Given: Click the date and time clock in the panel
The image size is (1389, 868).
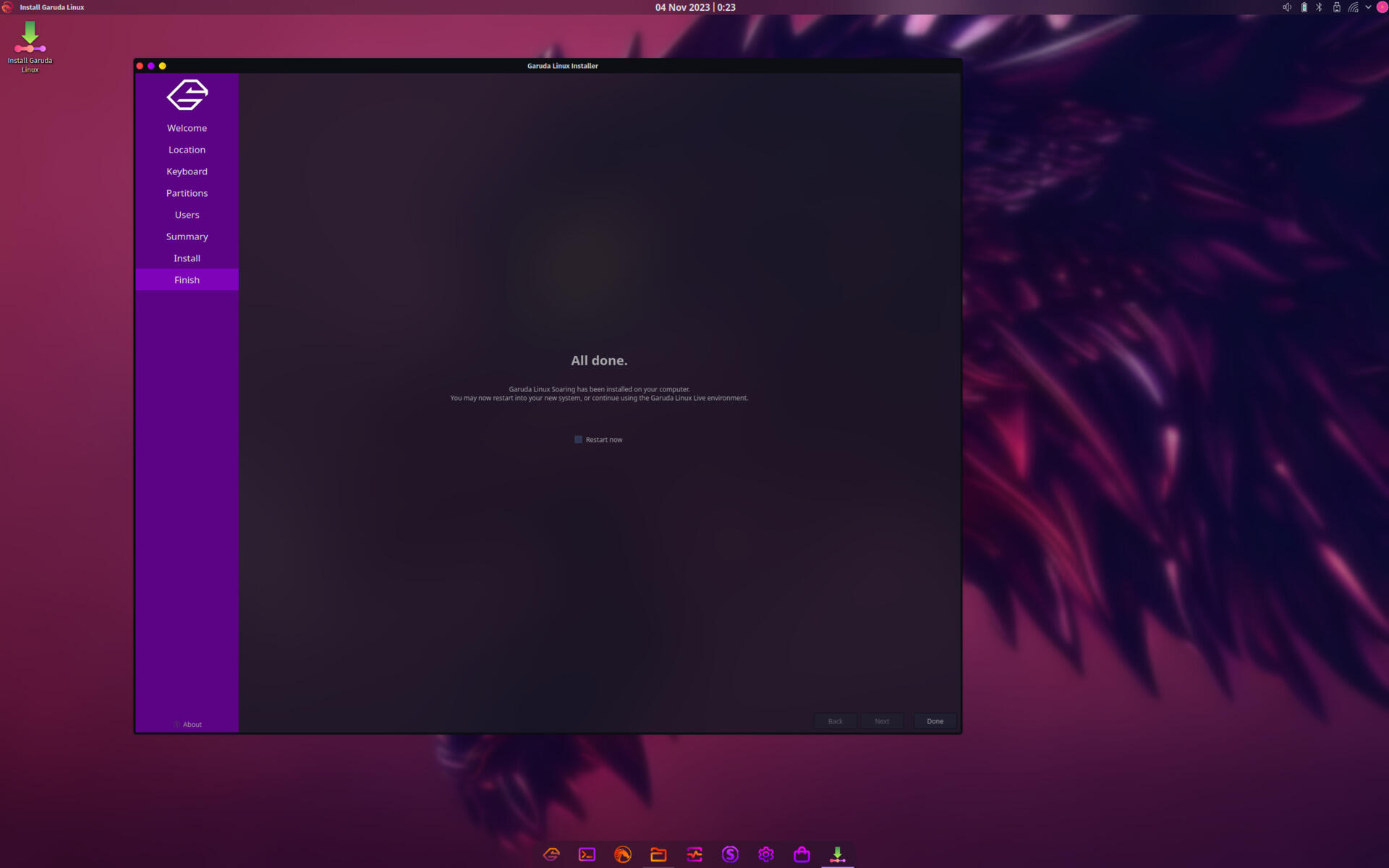Looking at the screenshot, I should tap(695, 7).
